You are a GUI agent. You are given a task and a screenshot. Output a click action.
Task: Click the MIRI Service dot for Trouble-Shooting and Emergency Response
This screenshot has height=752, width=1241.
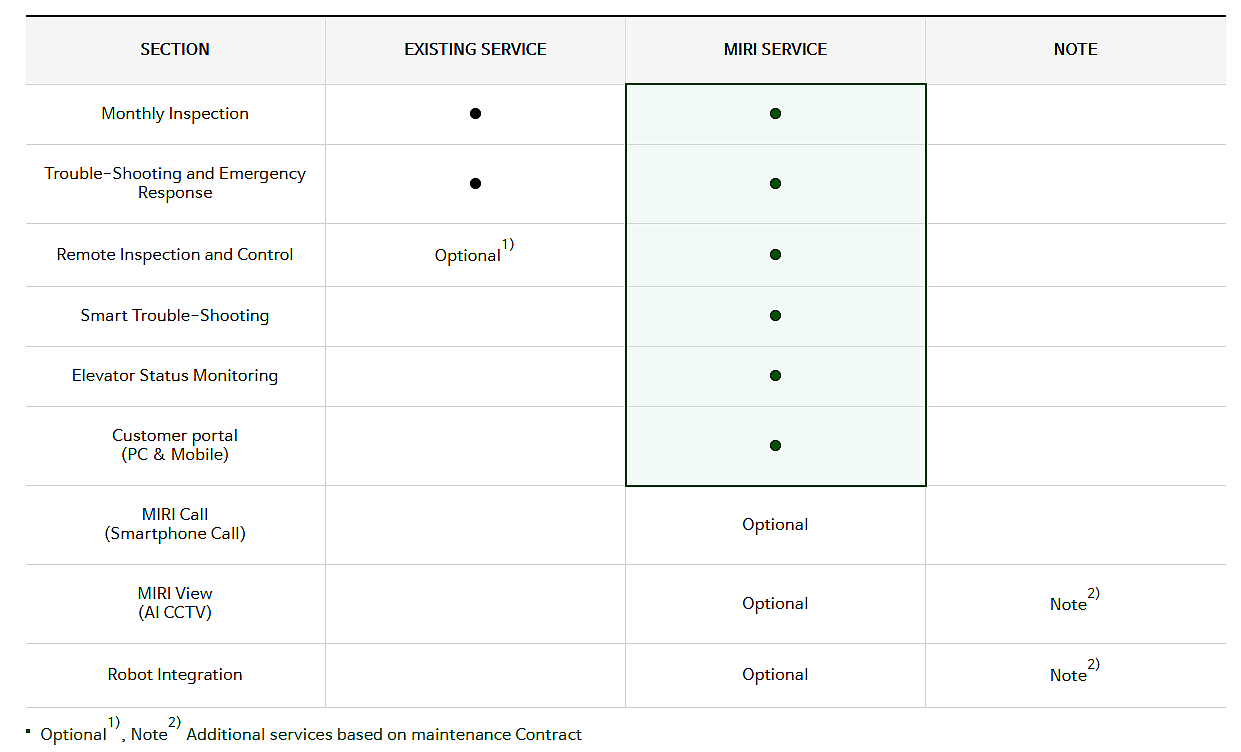(775, 184)
